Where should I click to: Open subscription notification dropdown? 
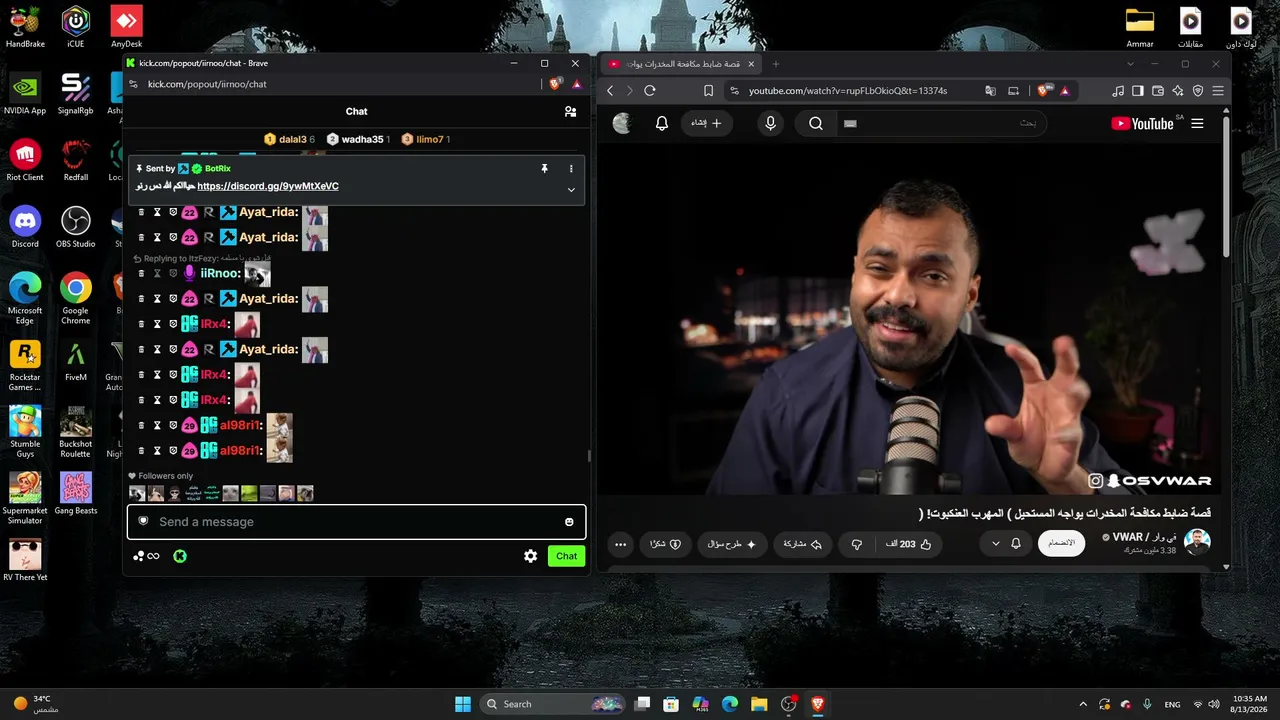(1005, 543)
